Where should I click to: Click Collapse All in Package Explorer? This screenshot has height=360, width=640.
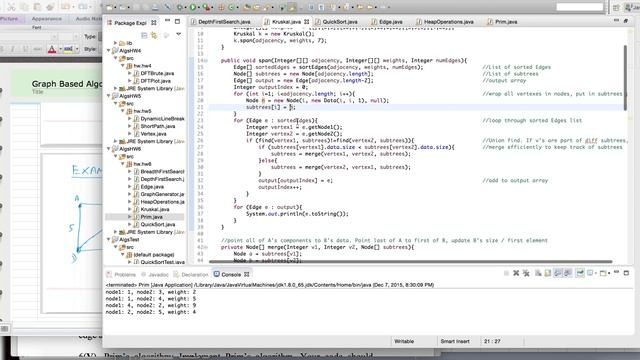(144, 36)
